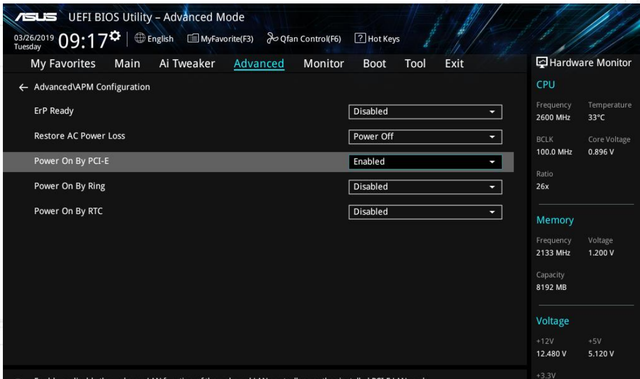This screenshot has width=640, height=379.
Task: Open the Hot Keys question mark icon
Action: (x=360, y=38)
